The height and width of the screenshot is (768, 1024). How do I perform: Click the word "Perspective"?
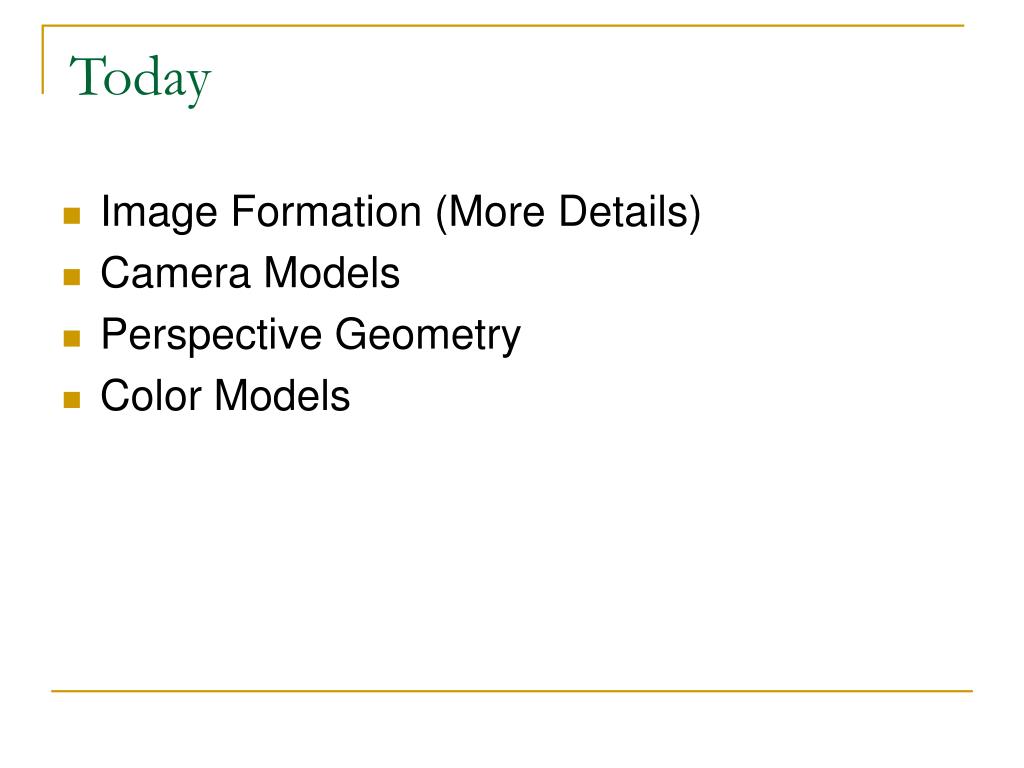211,337
